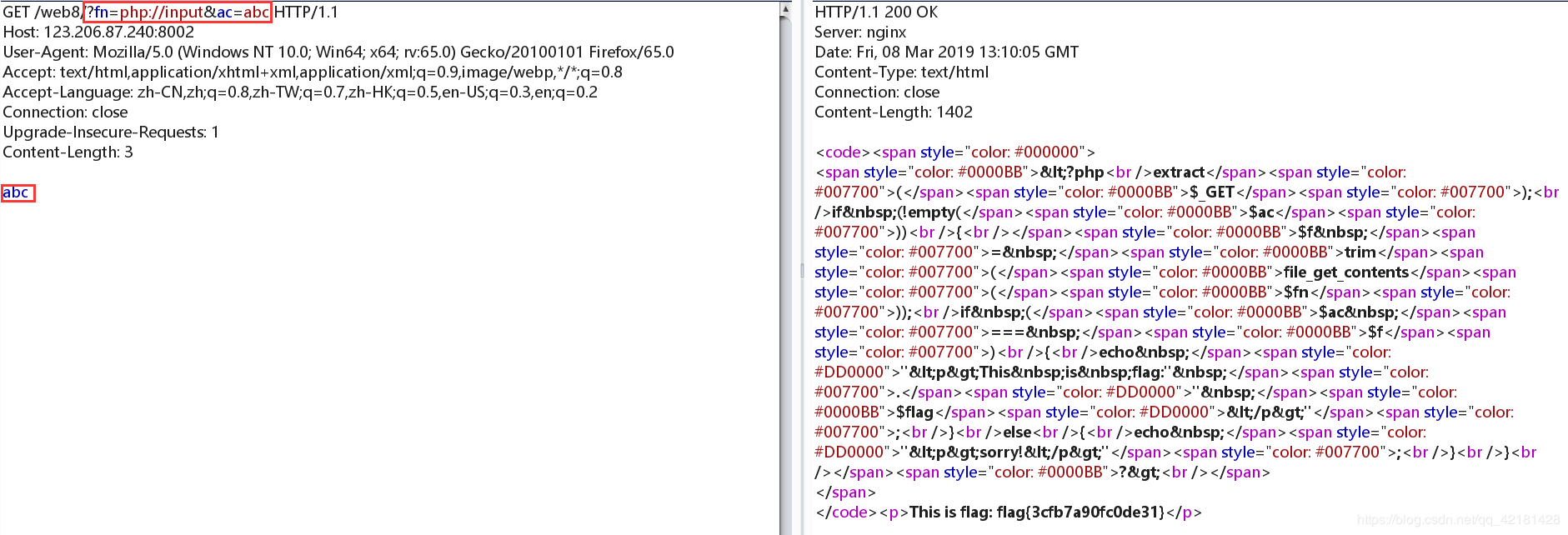Click the file_get_contents text in response
This screenshot has height=535, width=1568.
[x=1346, y=272]
